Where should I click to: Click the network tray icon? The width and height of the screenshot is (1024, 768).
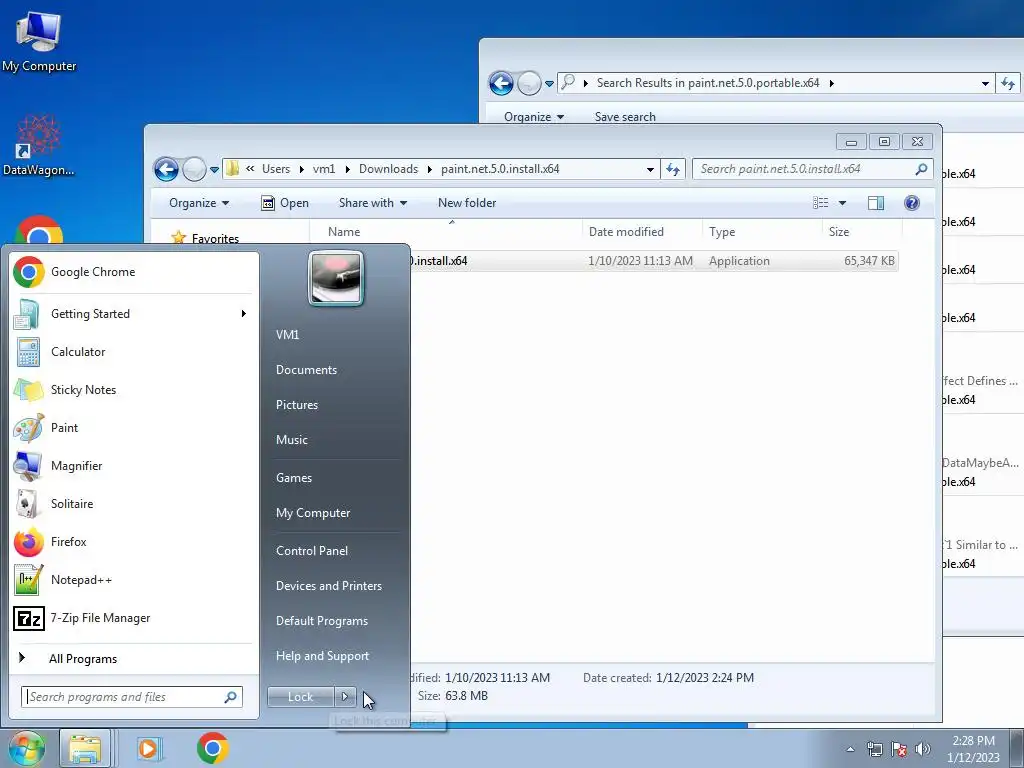(874, 749)
